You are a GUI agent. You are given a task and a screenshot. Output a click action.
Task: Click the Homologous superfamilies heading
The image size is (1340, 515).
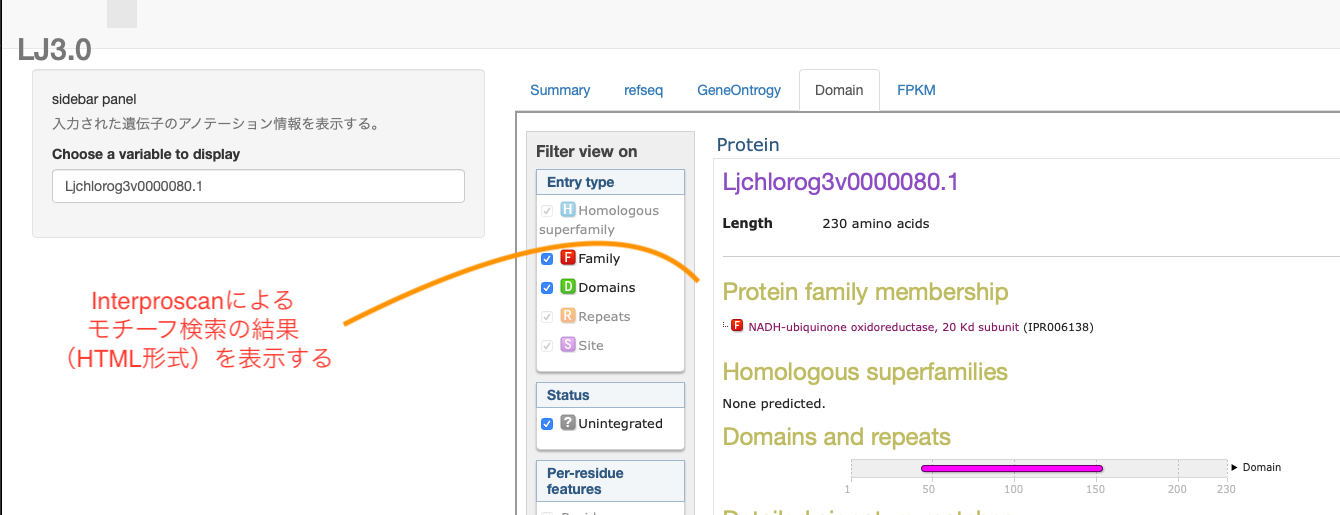coord(865,372)
